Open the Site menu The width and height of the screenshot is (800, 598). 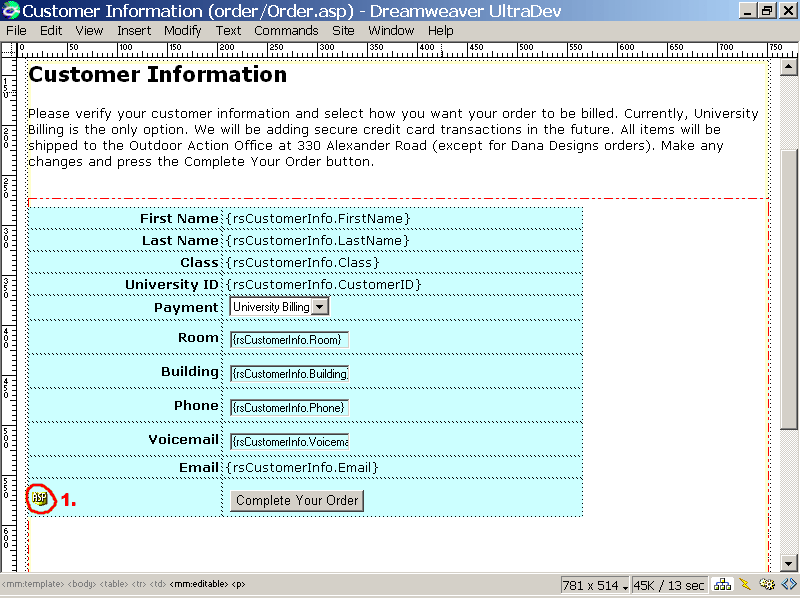click(x=343, y=30)
